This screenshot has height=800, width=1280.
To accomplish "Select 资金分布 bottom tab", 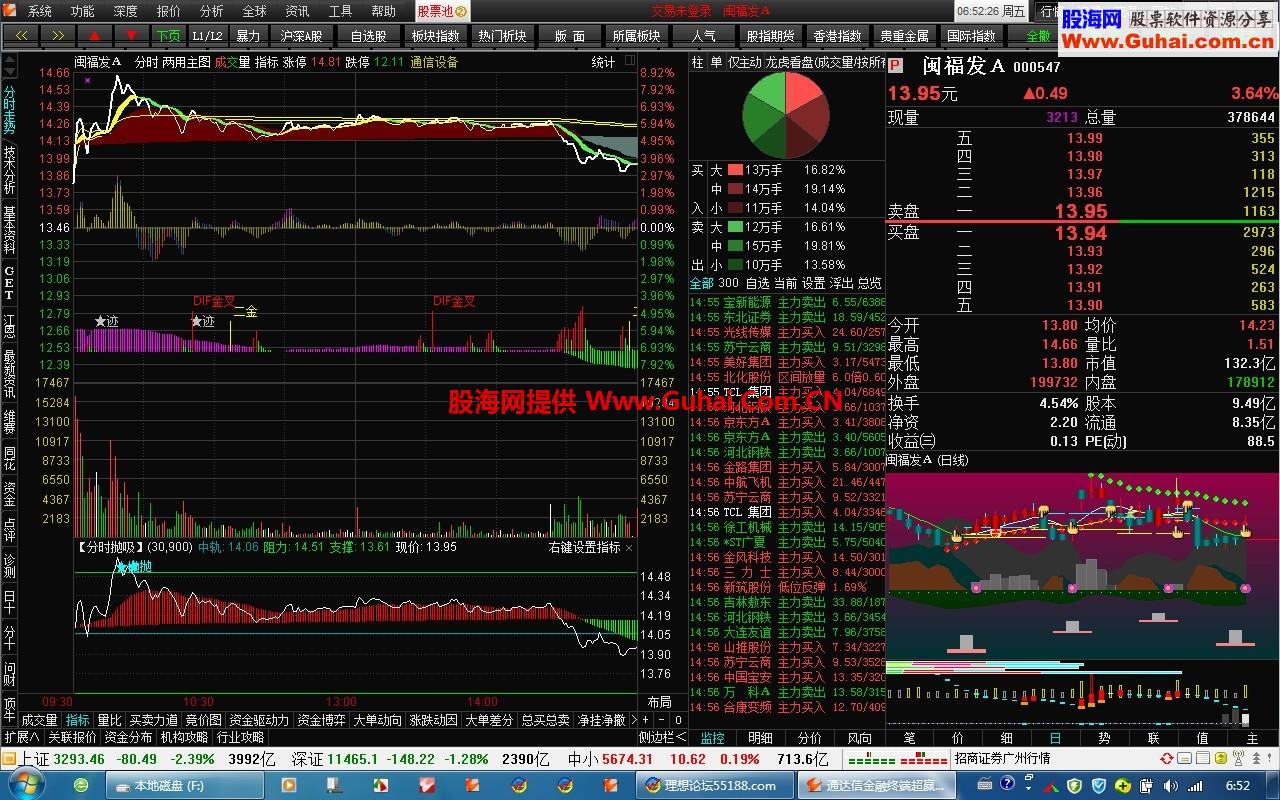I will [129, 737].
